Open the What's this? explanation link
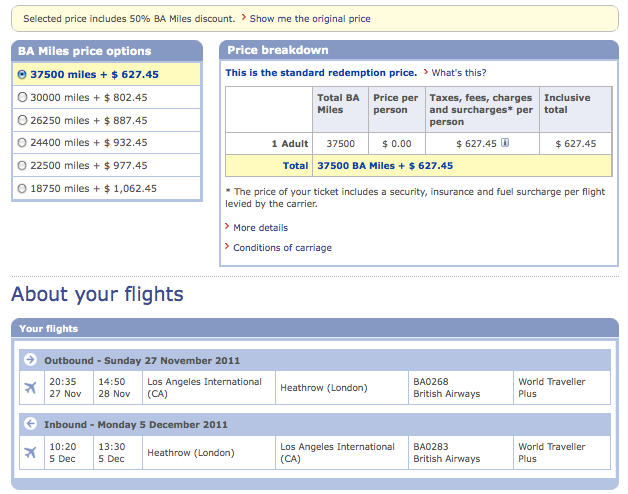 [x=459, y=73]
